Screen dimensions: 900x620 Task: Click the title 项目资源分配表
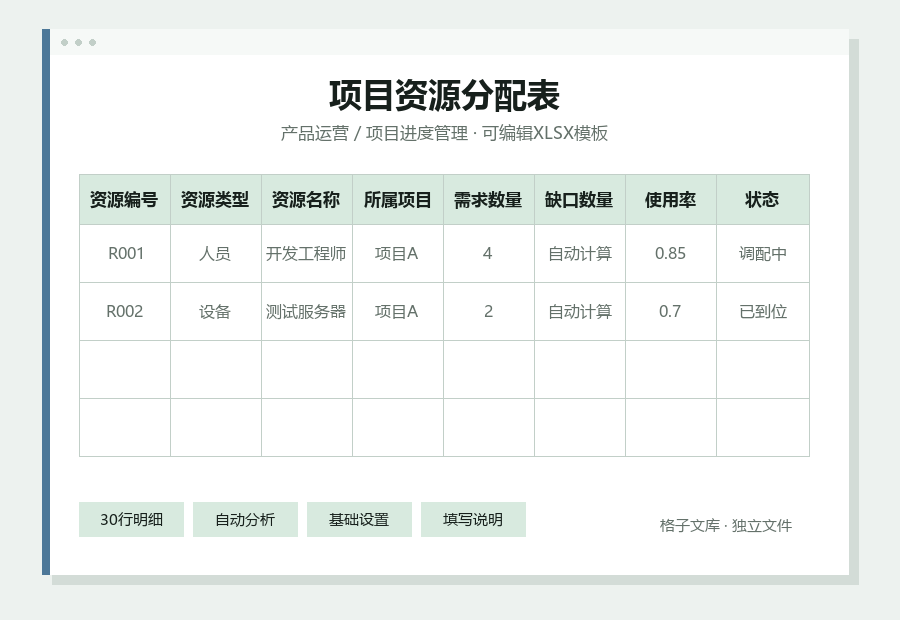coord(444,95)
